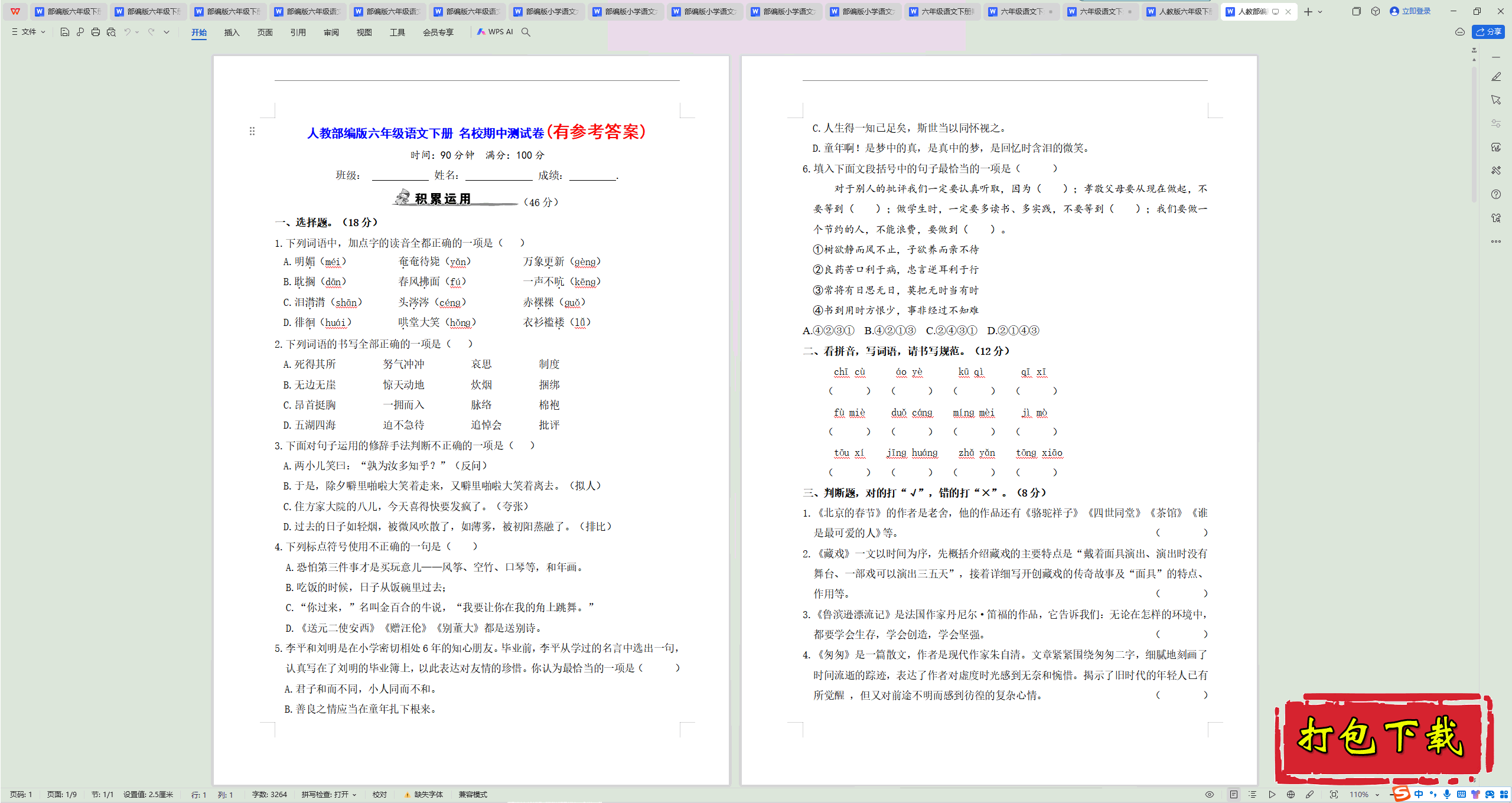This screenshot has height=803, width=1512.
Task: Click the WPS home logo icon
Action: coord(15,11)
